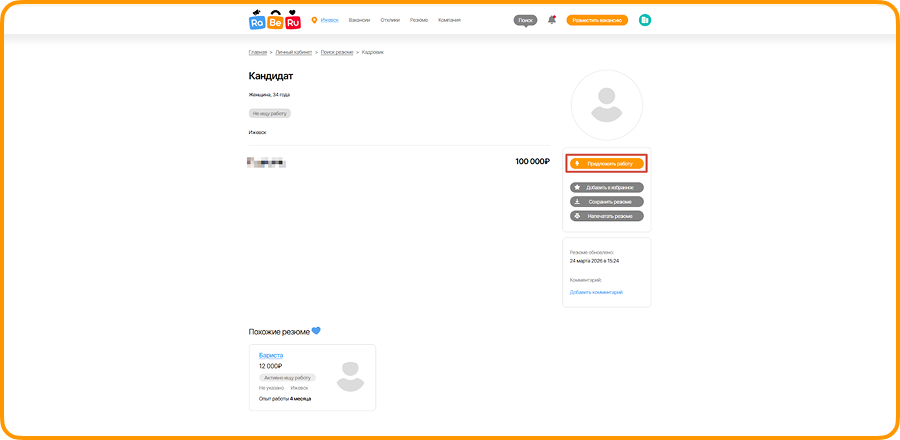Click the RaBeRu logo
The width and height of the screenshot is (900, 440).
(x=275, y=20)
